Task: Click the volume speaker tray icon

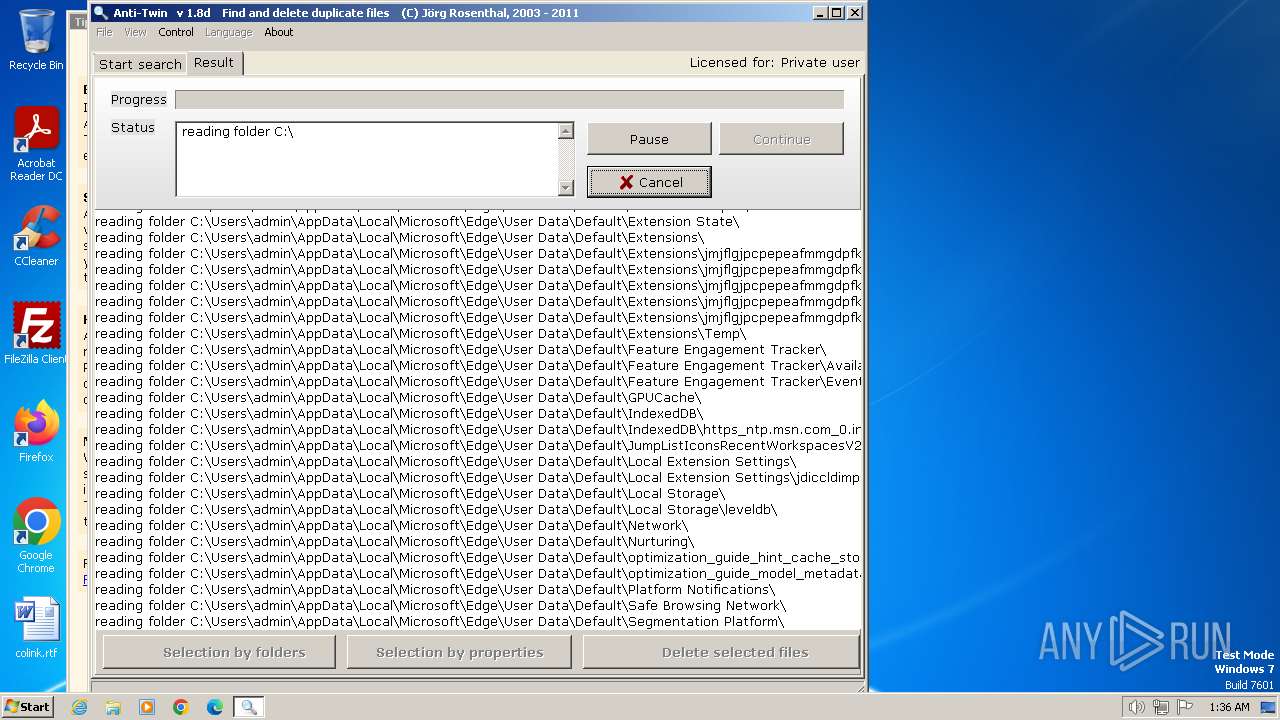Action: (x=1136, y=707)
